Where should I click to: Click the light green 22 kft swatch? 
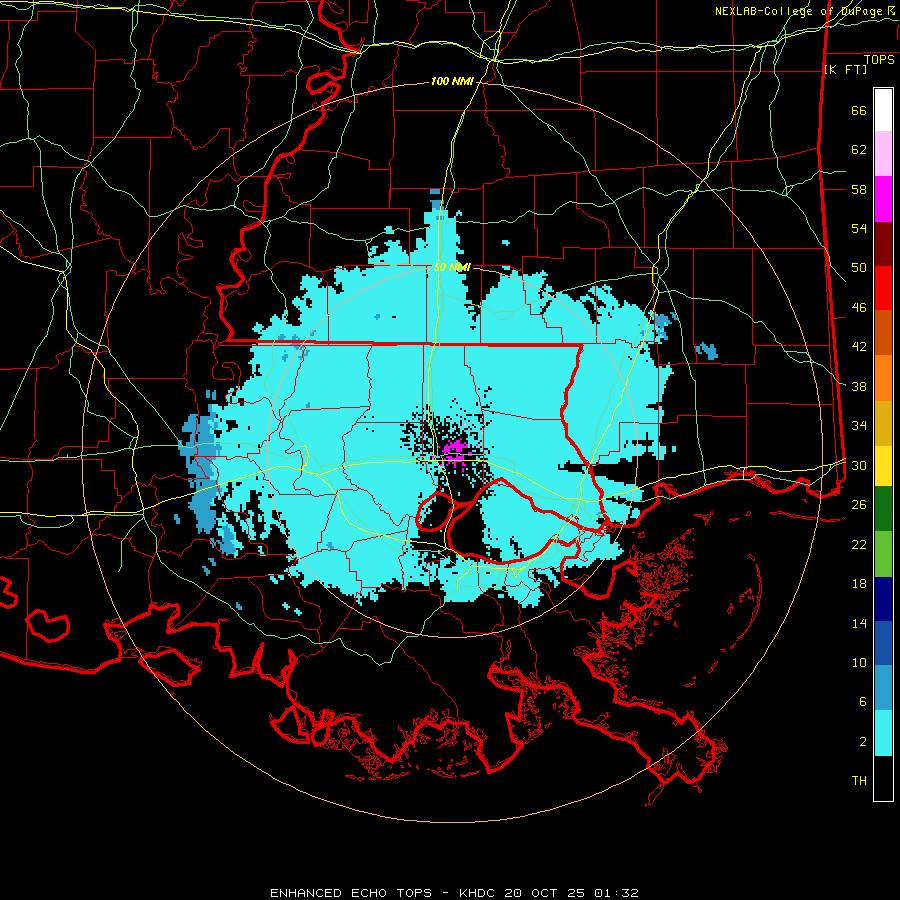[x=883, y=554]
